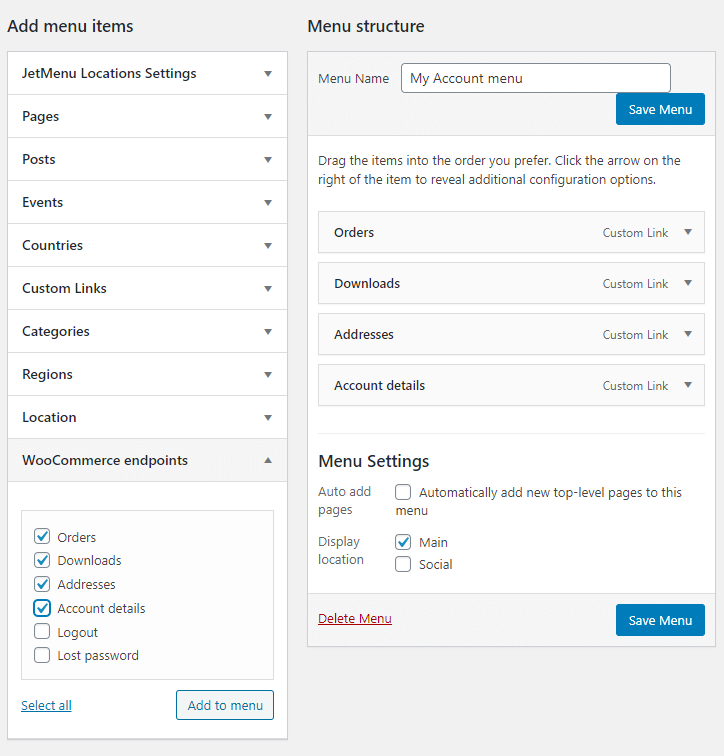
Task: Expand the Regions section
Action: pyautogui.click(x=147, y=374)
